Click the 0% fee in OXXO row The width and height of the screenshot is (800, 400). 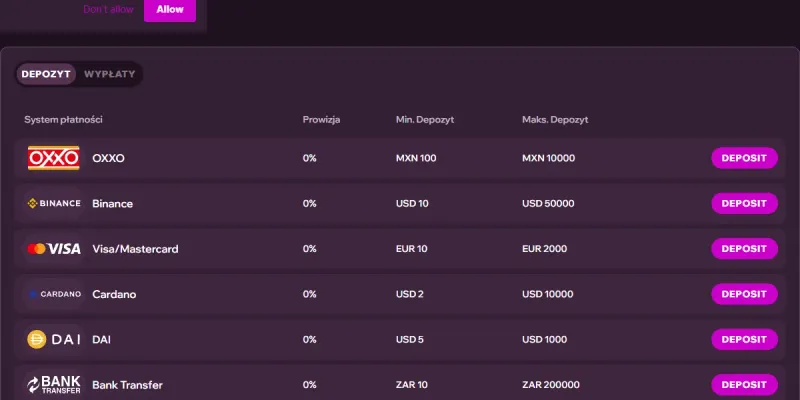pos(309,158)
